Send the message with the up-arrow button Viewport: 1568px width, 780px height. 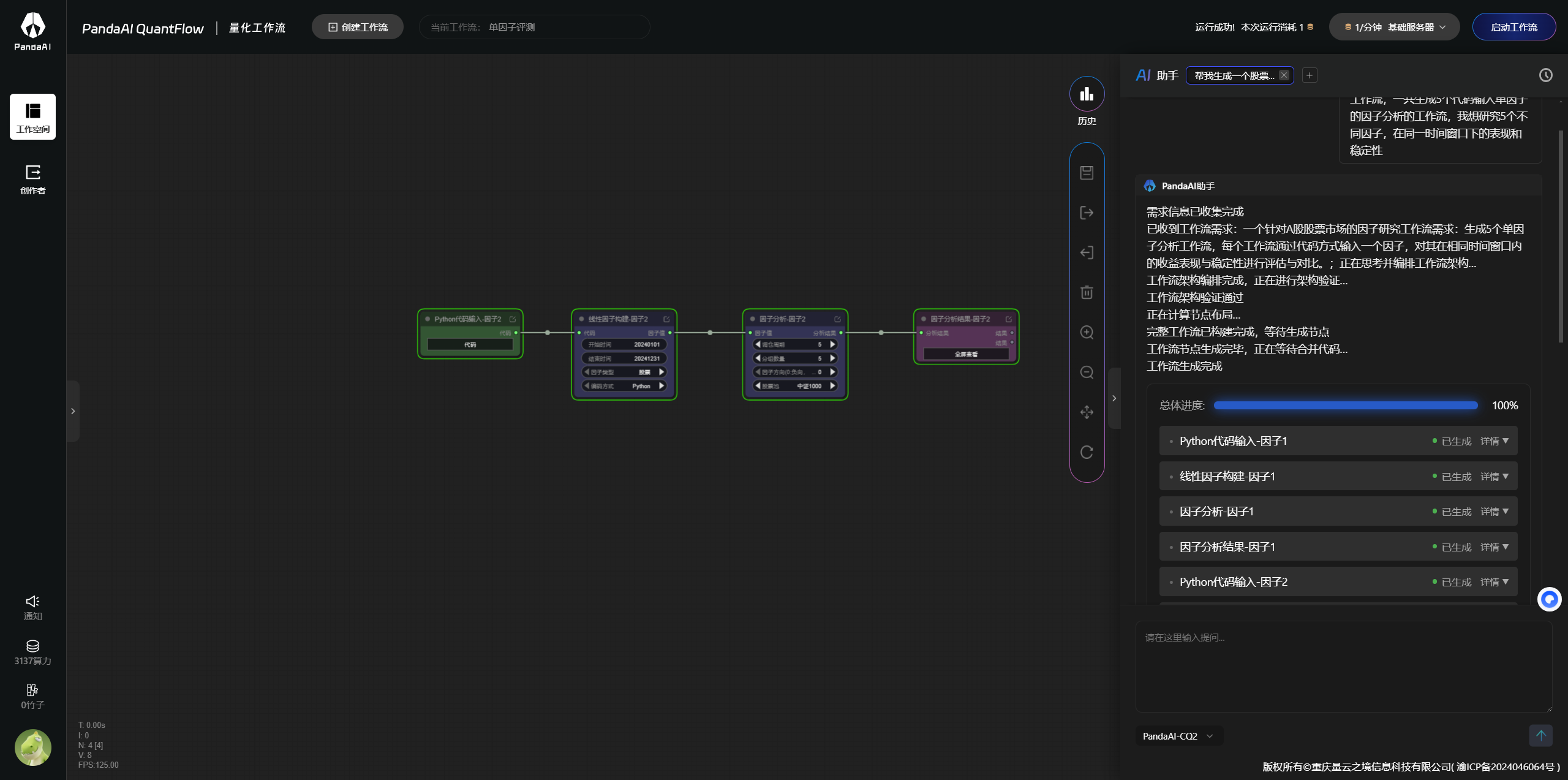pyautogui.click(x=1540, y=735)
